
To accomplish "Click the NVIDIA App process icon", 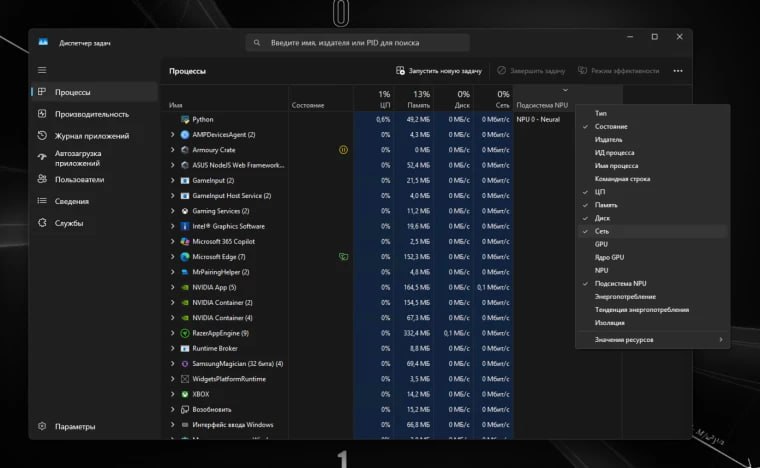I will [185, 287].
